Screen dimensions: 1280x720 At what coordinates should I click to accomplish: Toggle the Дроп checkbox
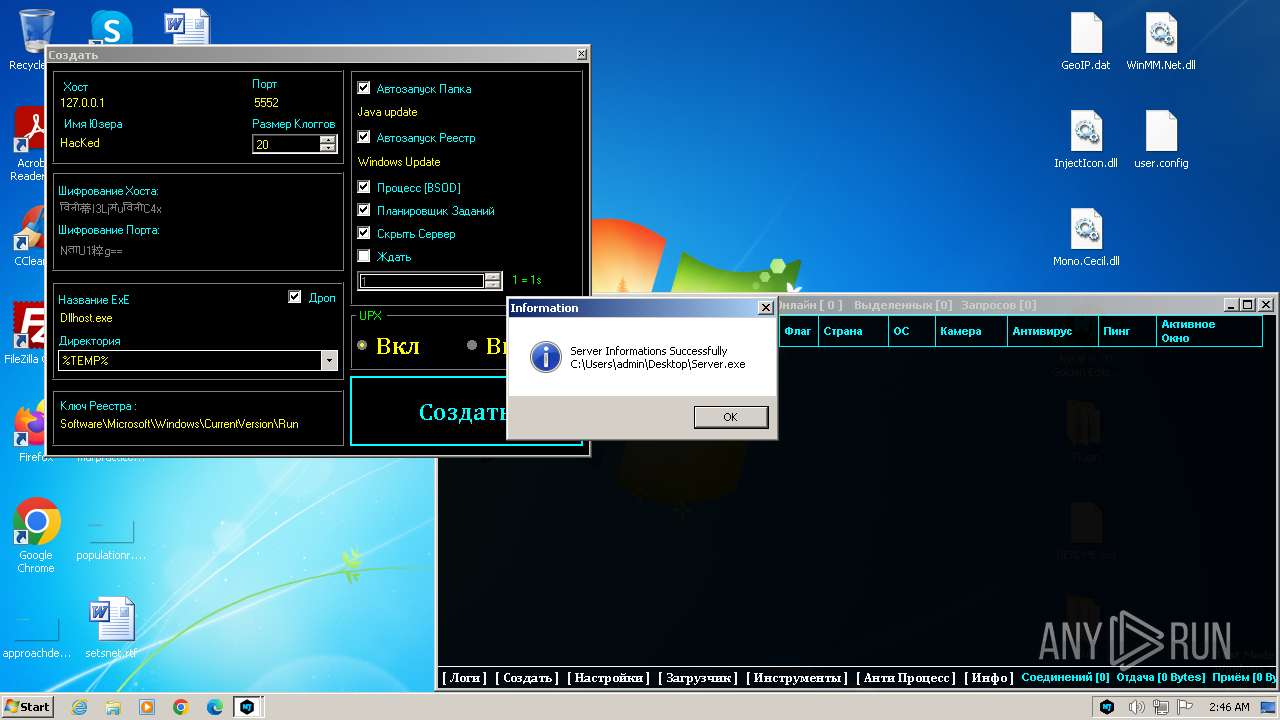tap(294, 297)
